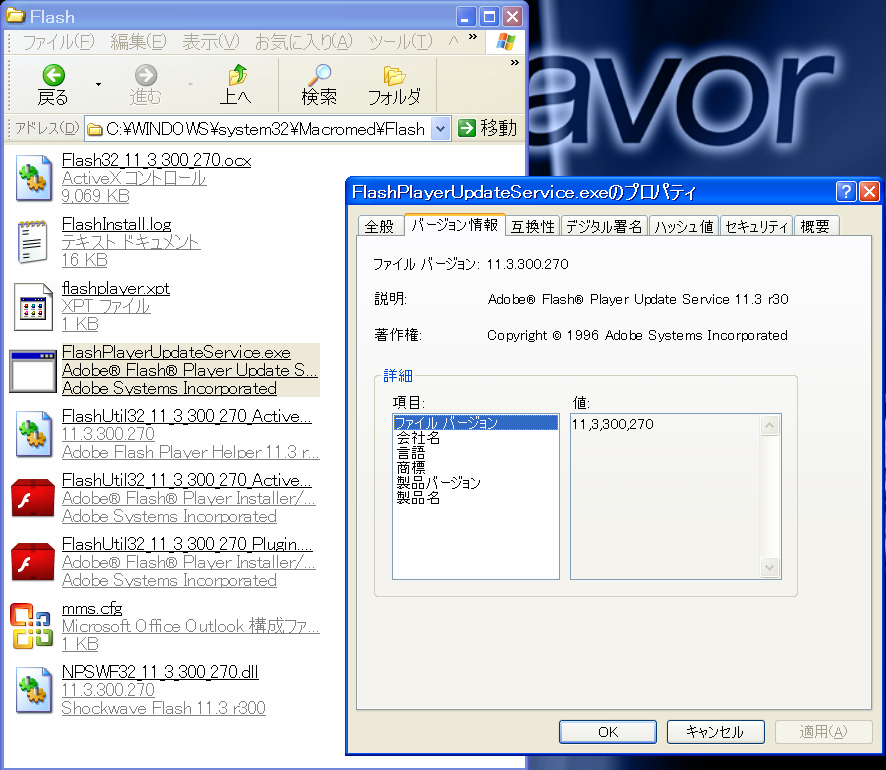The image size is (886, 770).
Task: Click the Forward (進む) arrow icon
Action: tap(145, 75)
